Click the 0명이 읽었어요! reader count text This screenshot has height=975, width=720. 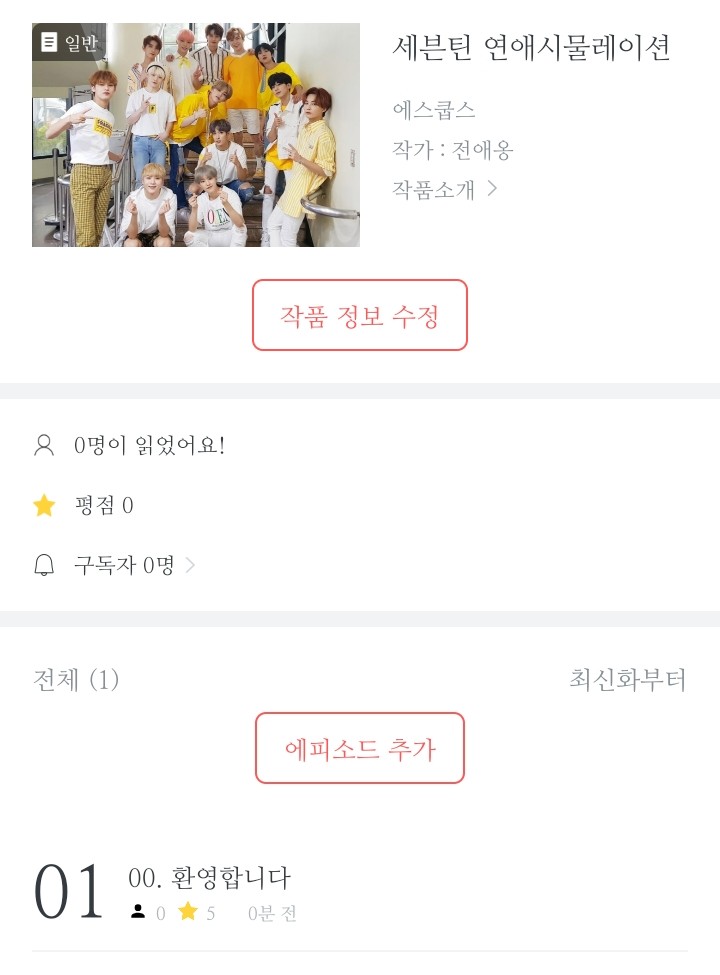point(150,446)
